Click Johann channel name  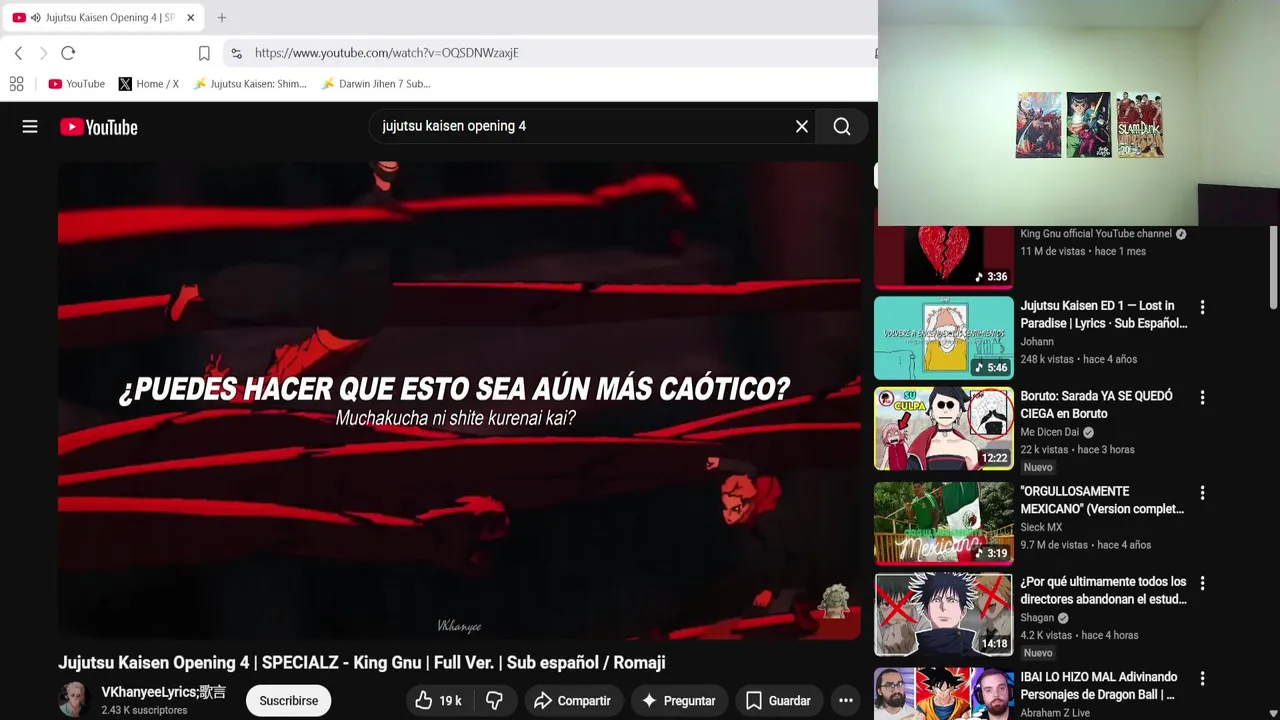pyautogui.click(x=1037, y=342)
